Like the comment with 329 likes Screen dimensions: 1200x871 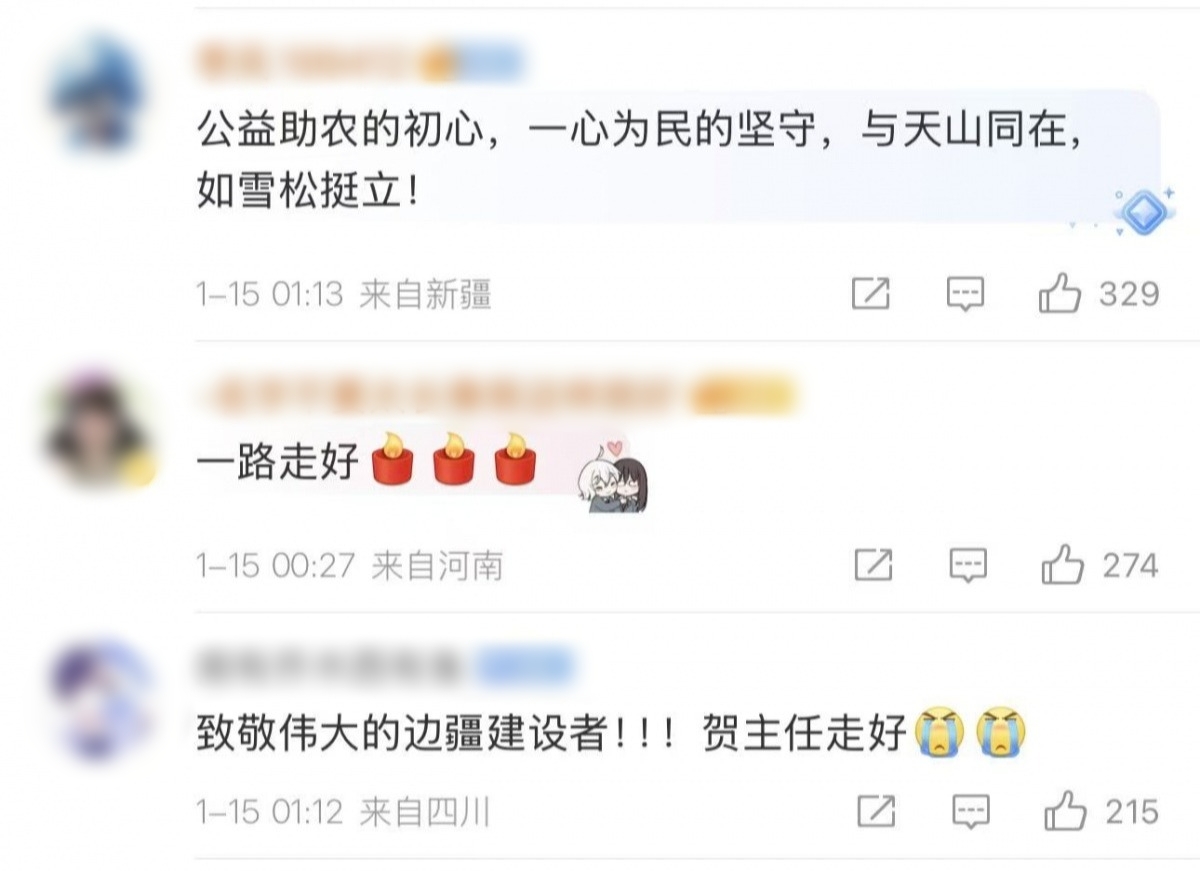[x=1060, y=294]
